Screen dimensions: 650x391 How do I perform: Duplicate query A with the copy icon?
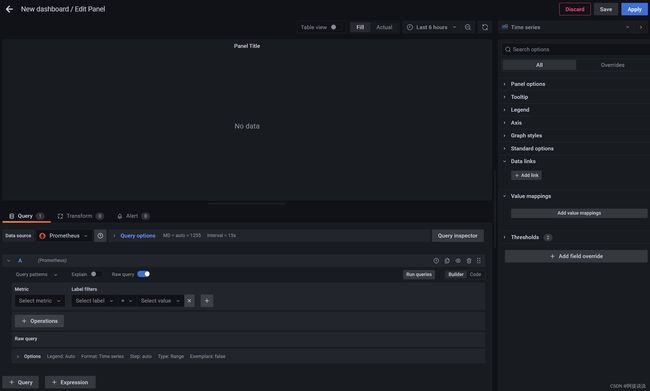coord(447,261)
